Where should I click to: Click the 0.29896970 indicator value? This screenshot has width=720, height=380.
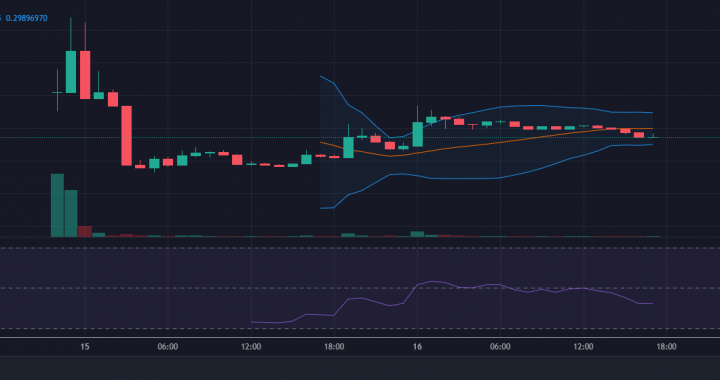point(27,18)
